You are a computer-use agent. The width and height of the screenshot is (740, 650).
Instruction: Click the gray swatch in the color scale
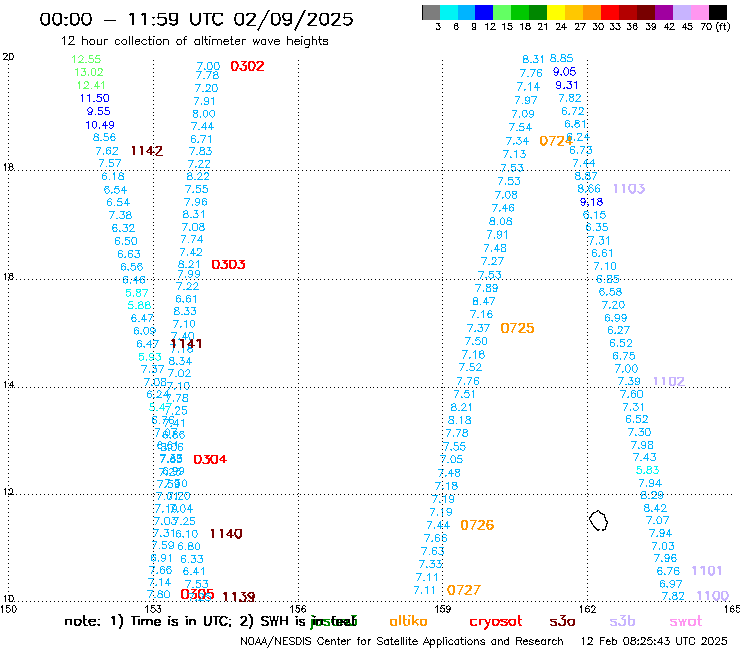[431, 12]
